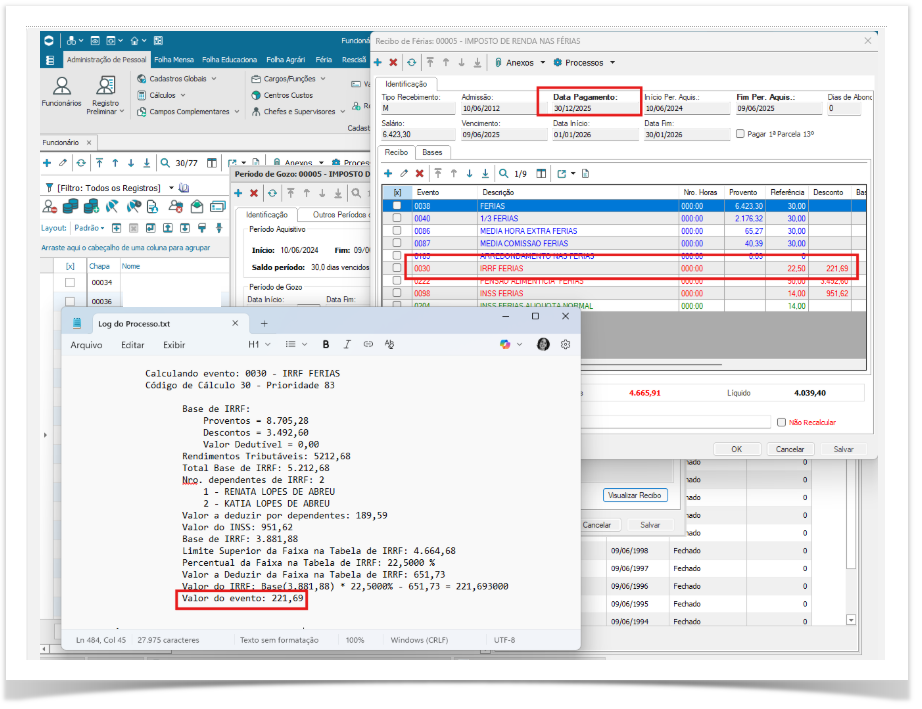Switch to the Bases tab

pyautogui.click(x=432, y=152)
